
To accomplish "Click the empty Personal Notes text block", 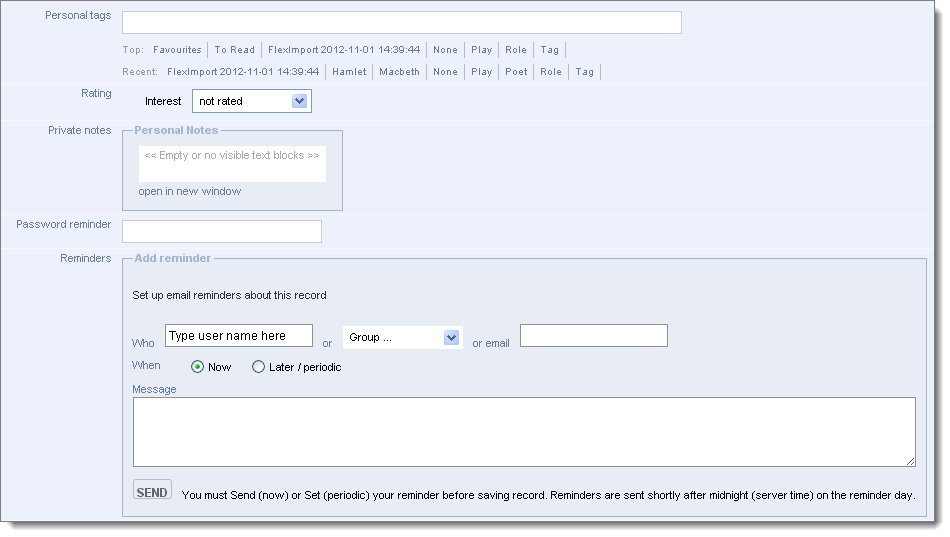I will point(232,163).
